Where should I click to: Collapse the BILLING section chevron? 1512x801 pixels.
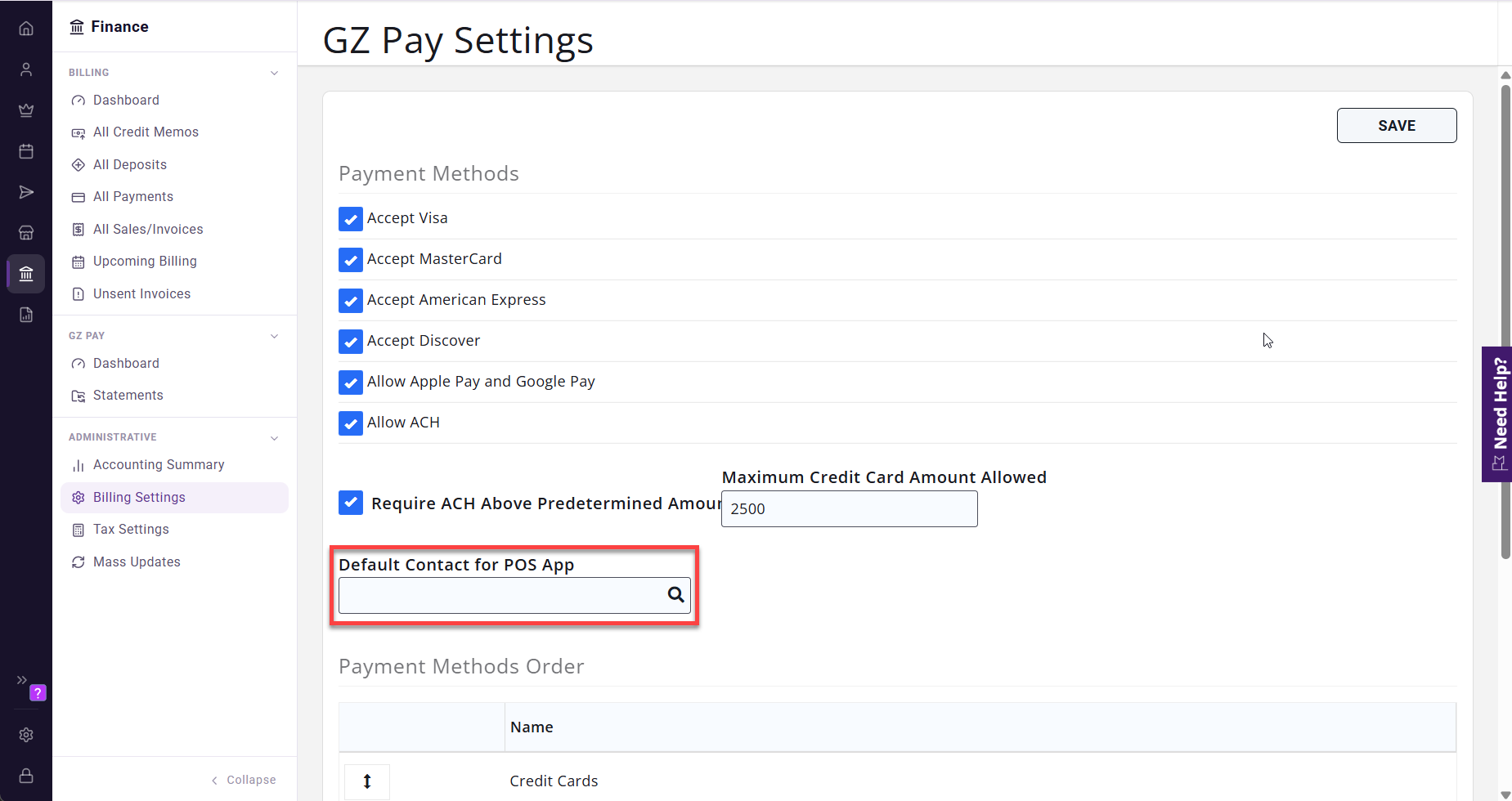coord(275,73)
